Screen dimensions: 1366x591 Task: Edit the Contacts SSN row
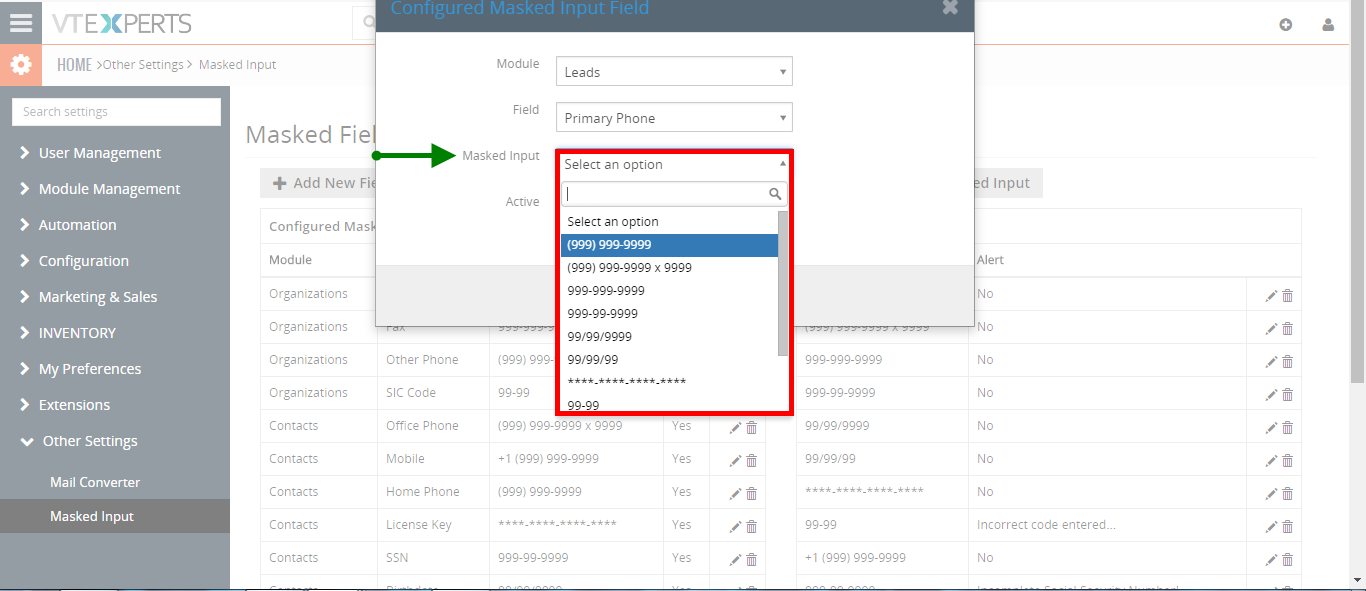click(736, 559)
